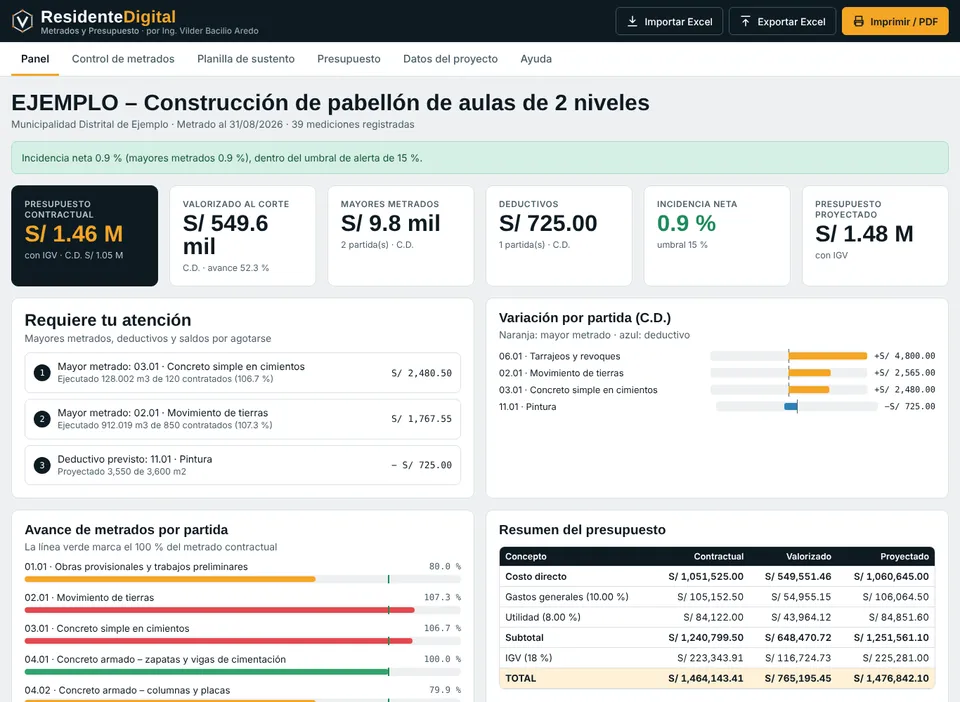Click the Concepto column header
Image resolution: width=960 pixels, height=702 pixels.
pos(526,556)
